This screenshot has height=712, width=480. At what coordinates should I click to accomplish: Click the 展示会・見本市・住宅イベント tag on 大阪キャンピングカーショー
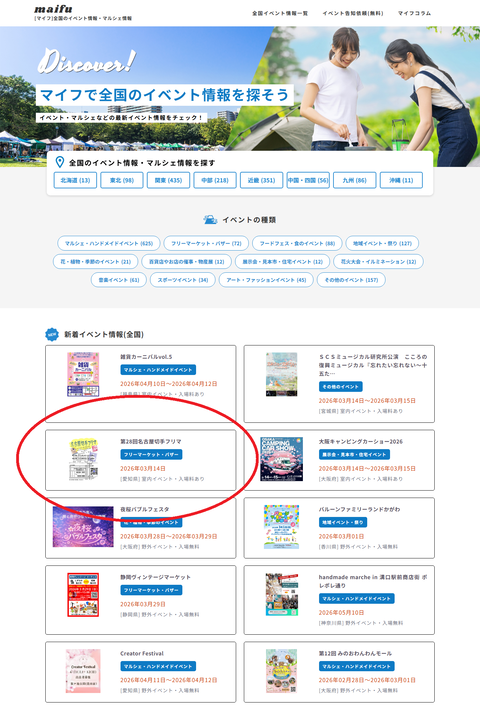(x=354, y=455)
